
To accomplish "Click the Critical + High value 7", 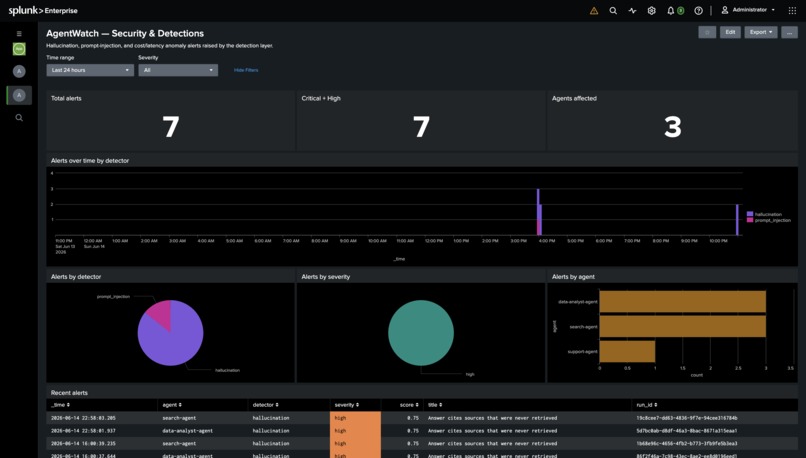I will click(x=421, y=126).
